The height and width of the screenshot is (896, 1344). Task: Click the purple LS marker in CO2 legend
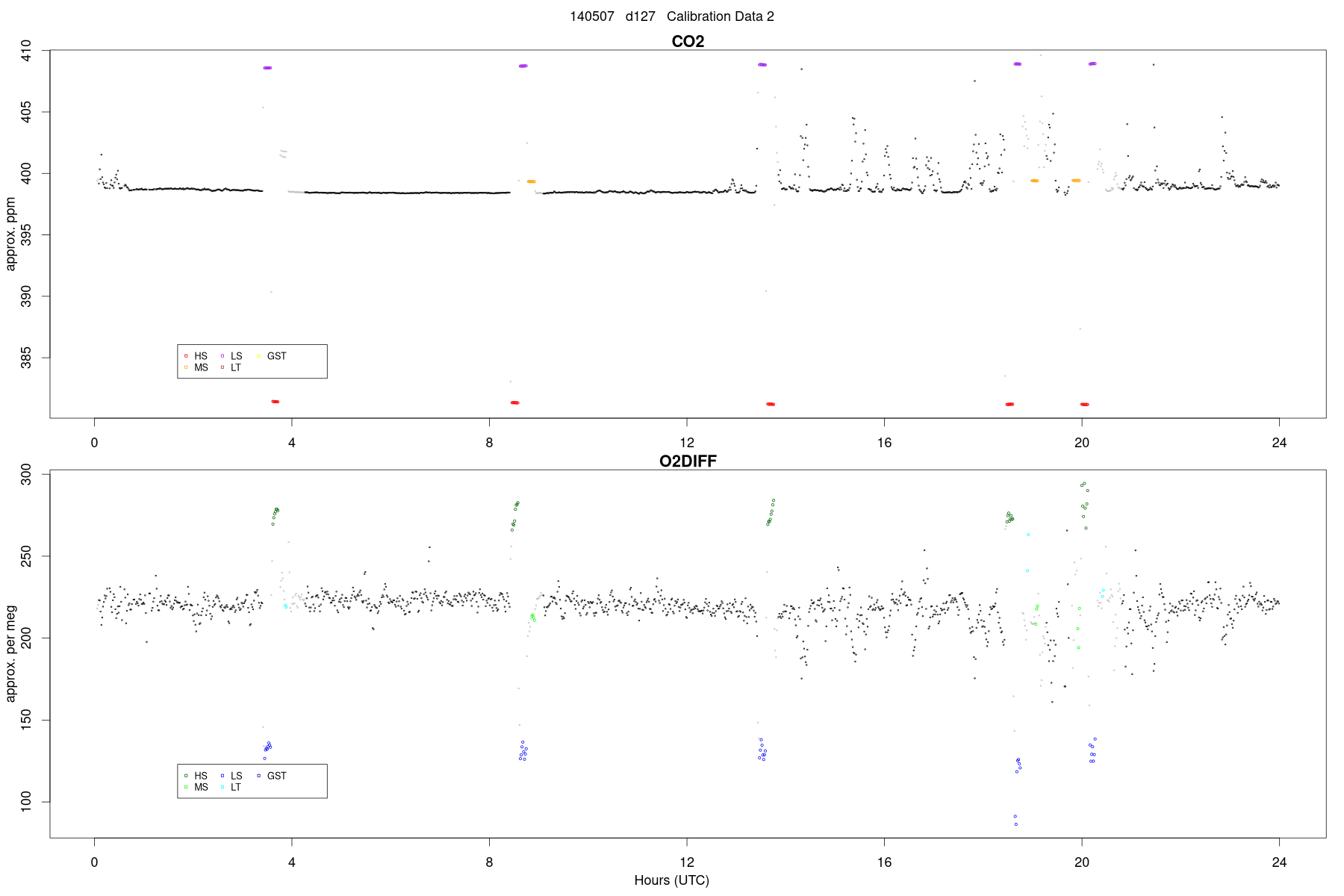(223, 356)
